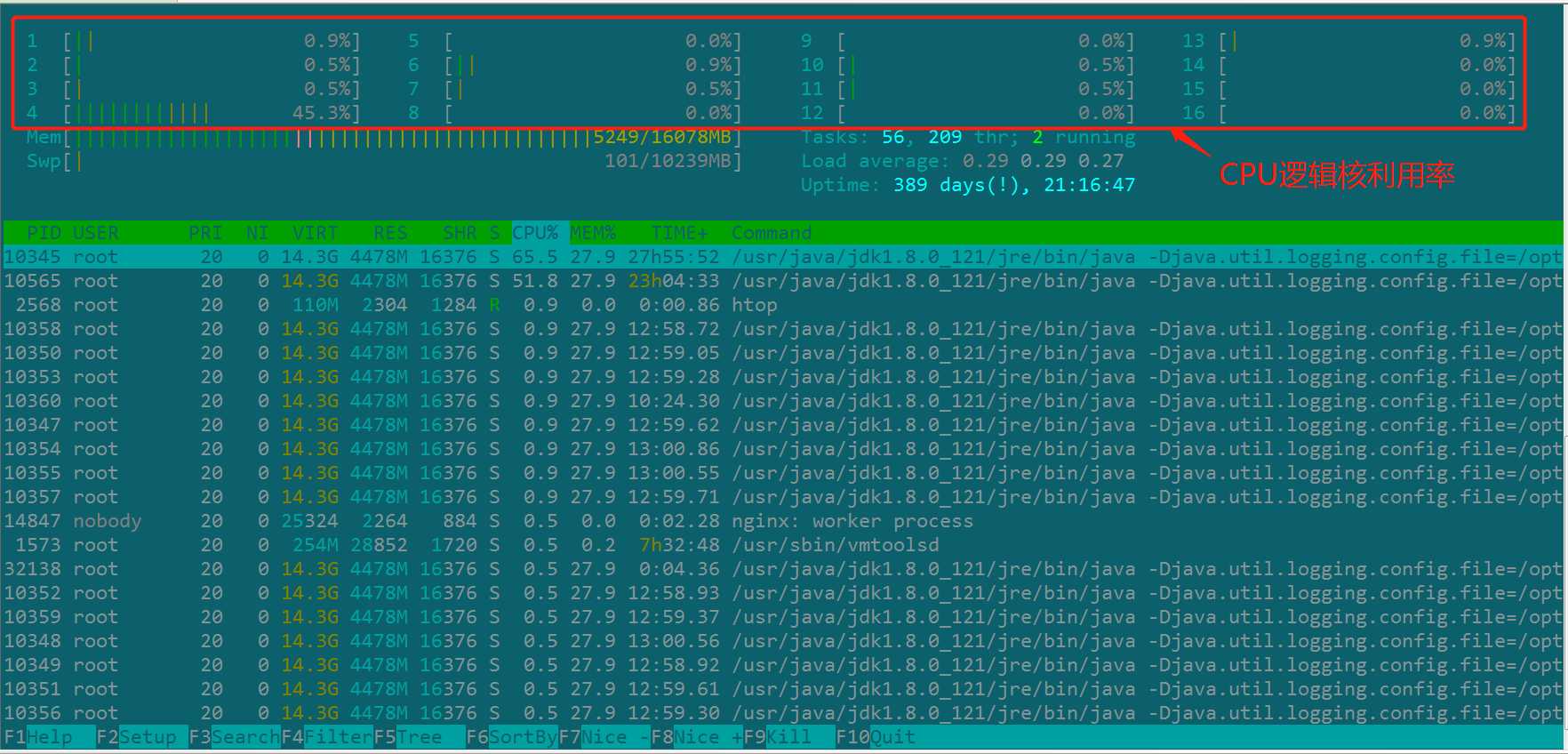Screen dimensions: 1568x754
Task: Click the MEM% column header
Action: [x=593, y=233]
